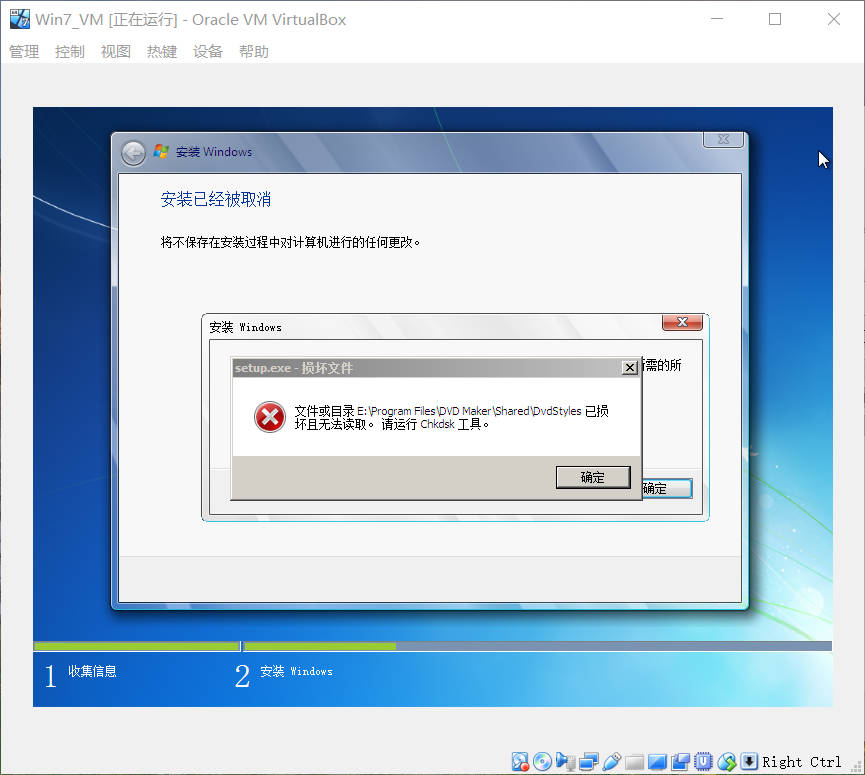Image resolution: width=865 pixels, height=775 pixels.
Task: Close the main 安装 Windows wizard window
Action: tap(723, 140)
